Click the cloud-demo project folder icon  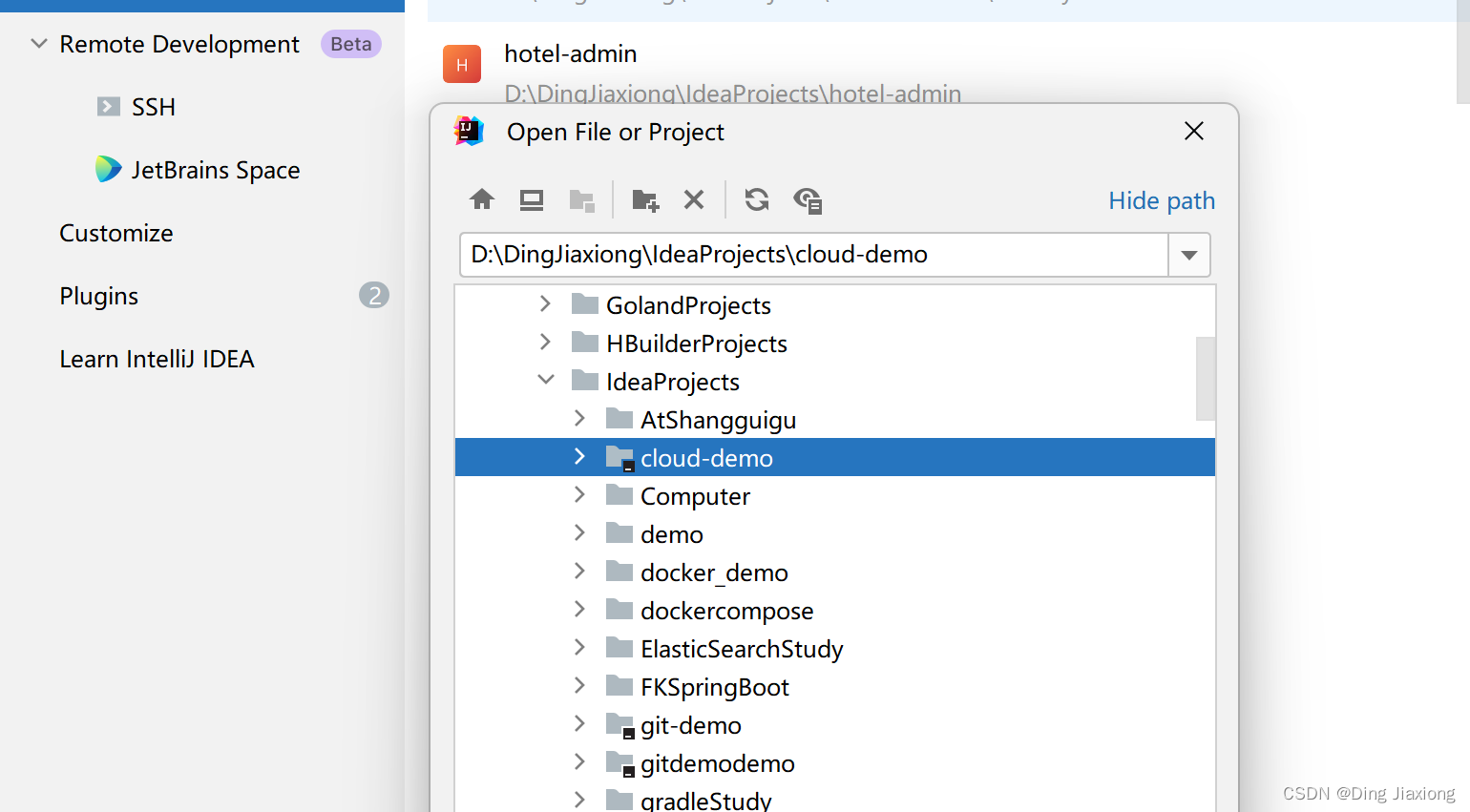(x=620, y=457)
